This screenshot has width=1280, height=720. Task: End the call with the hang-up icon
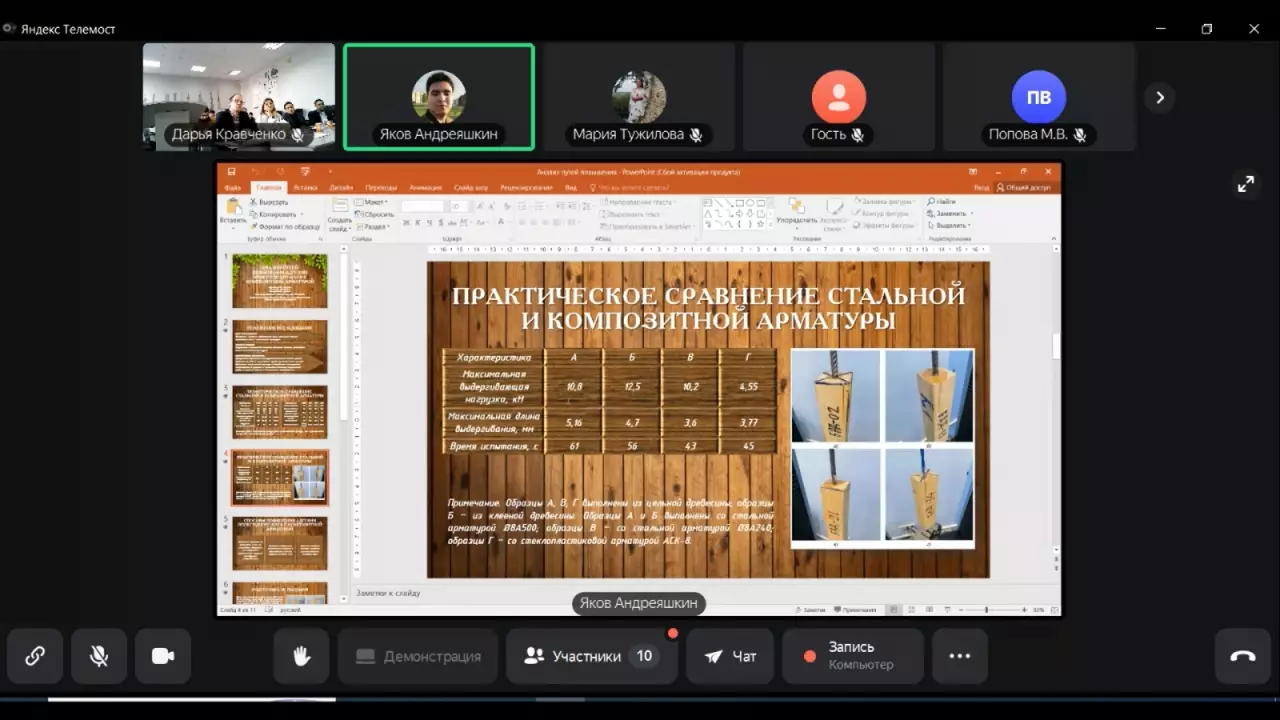pyautogui.click(x=1242, y=656)
